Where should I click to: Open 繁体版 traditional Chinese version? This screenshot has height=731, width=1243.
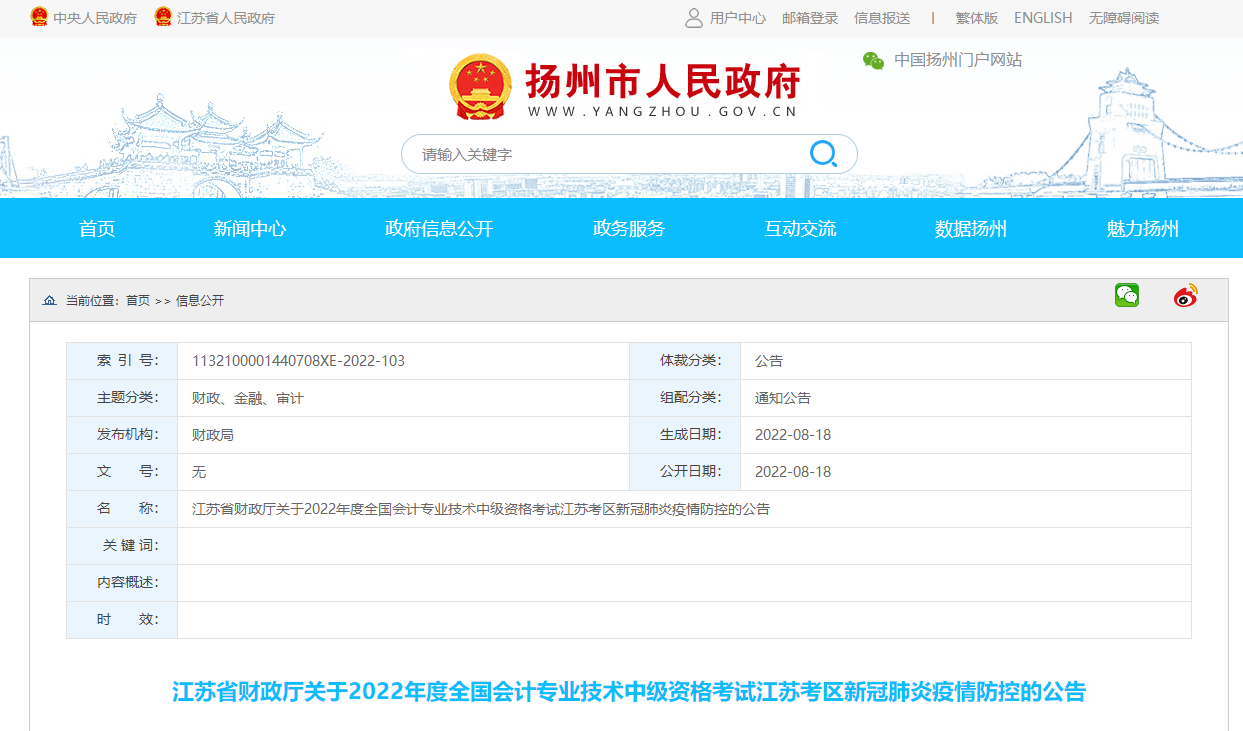tap(975, 17)
